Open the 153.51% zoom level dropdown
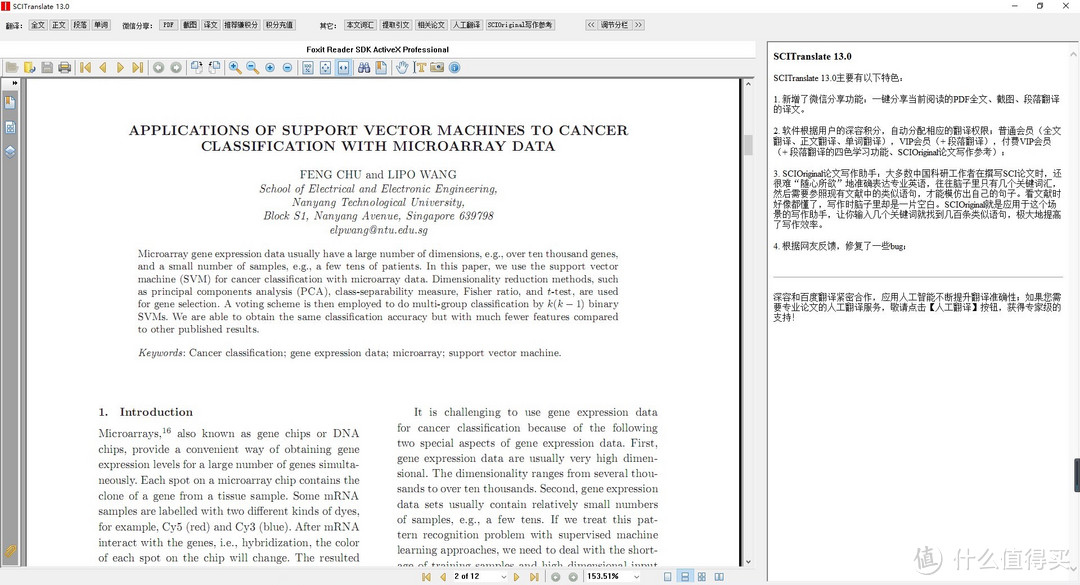Viewport: 1080px width, 585px height. (636, 577)
